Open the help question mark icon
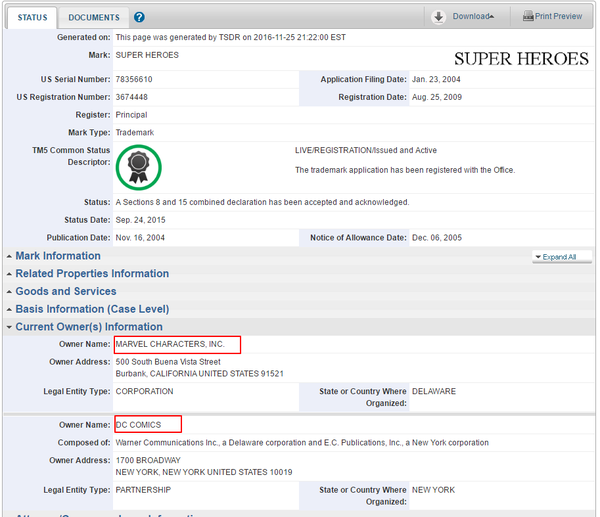Image resolution: width=600 pixels, height=517 pixels. 139,17
